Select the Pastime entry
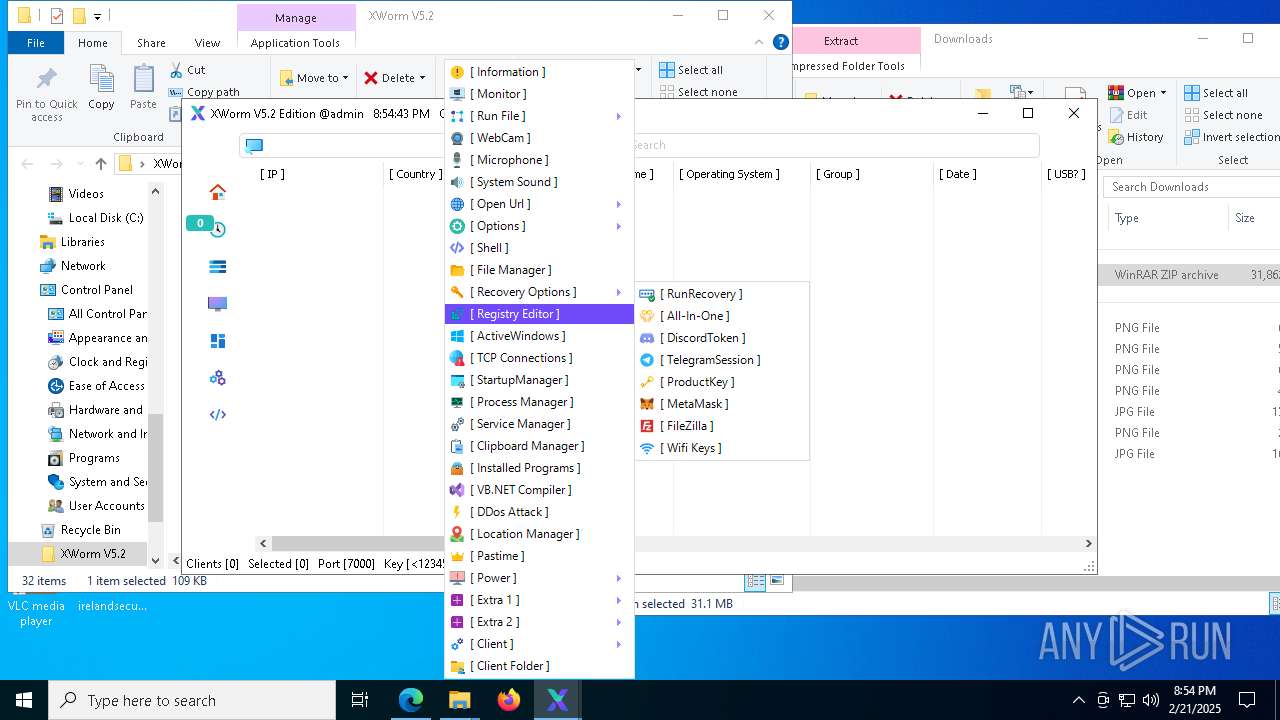This screenshot has height=720, width=1280. click(x=539, y=556)
